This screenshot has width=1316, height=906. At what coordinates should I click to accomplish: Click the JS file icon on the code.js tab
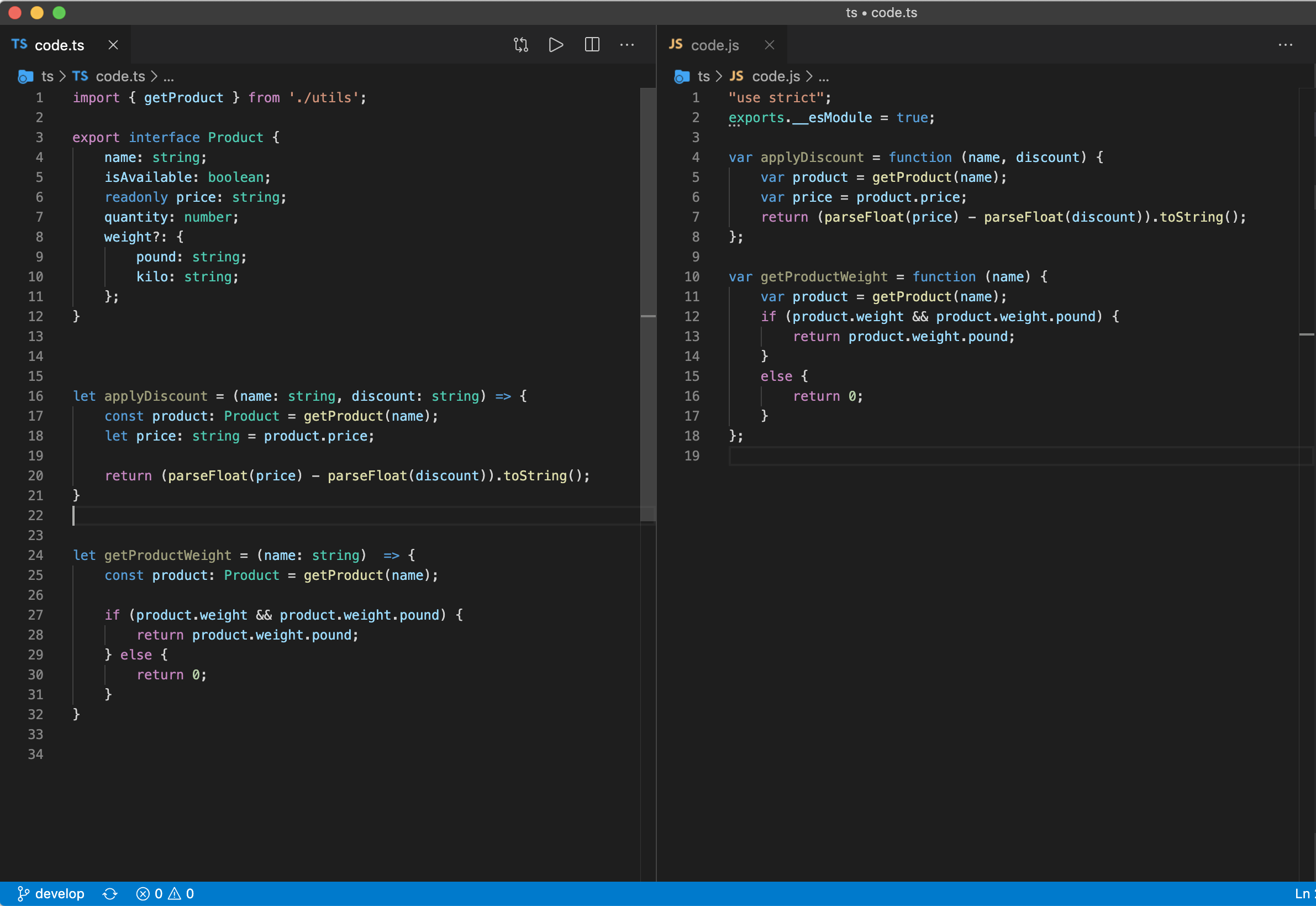coord(676,44)
